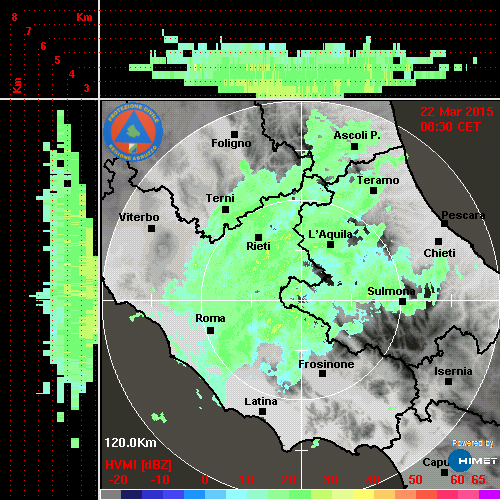Click the Frosinone city marker
This screenshot has width=500, height=500.
(322, 374)
